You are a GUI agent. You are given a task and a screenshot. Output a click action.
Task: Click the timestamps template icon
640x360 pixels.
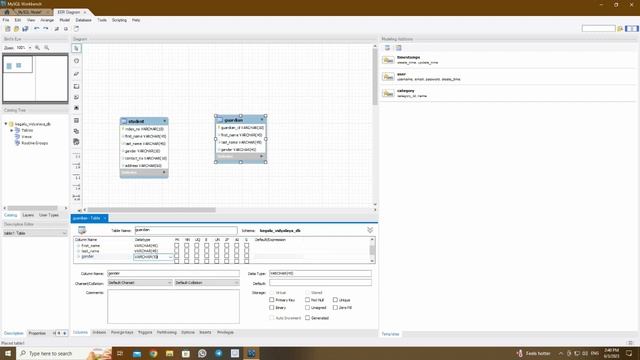point(388,60)
